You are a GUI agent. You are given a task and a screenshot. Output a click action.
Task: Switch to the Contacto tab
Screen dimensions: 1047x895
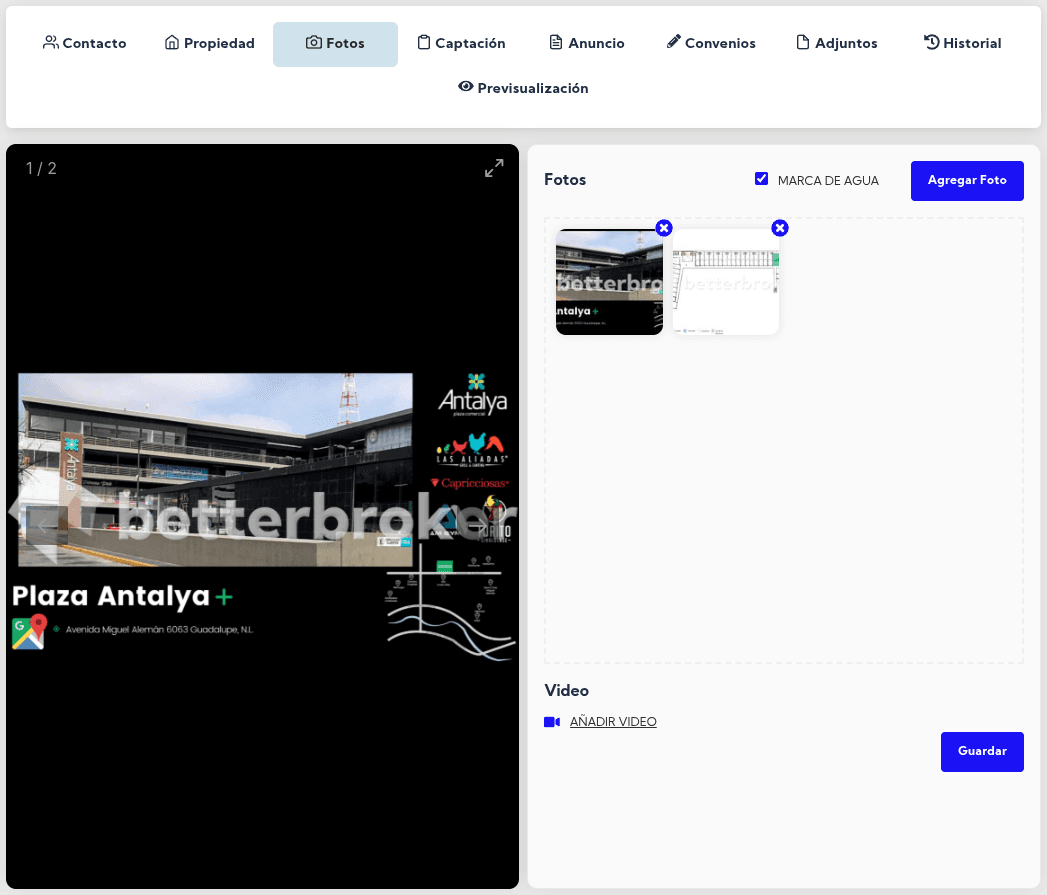tap(85, 44)
